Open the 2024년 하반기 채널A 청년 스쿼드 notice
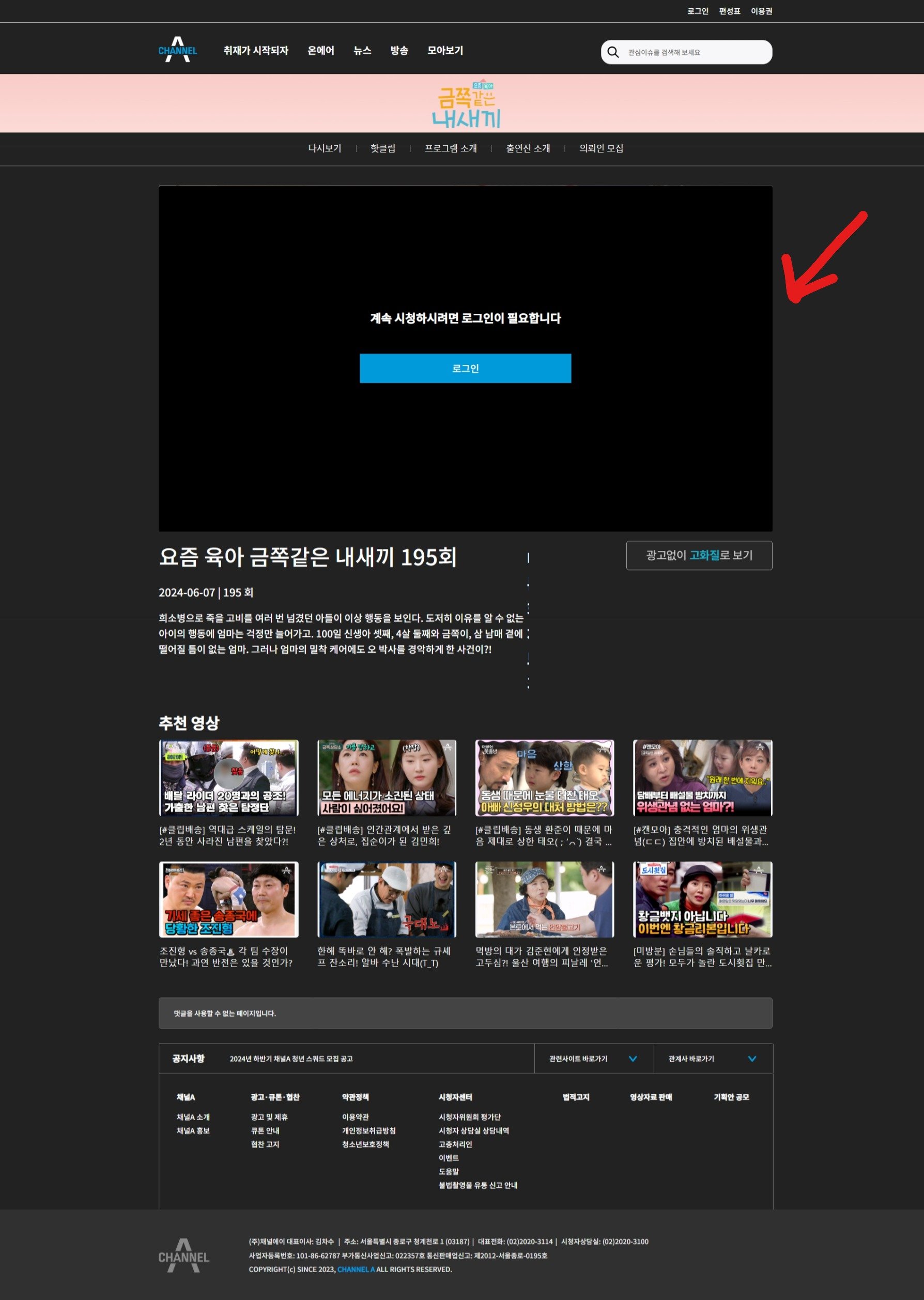Viewport: 924px width, 1300px height. (291, 1059)
